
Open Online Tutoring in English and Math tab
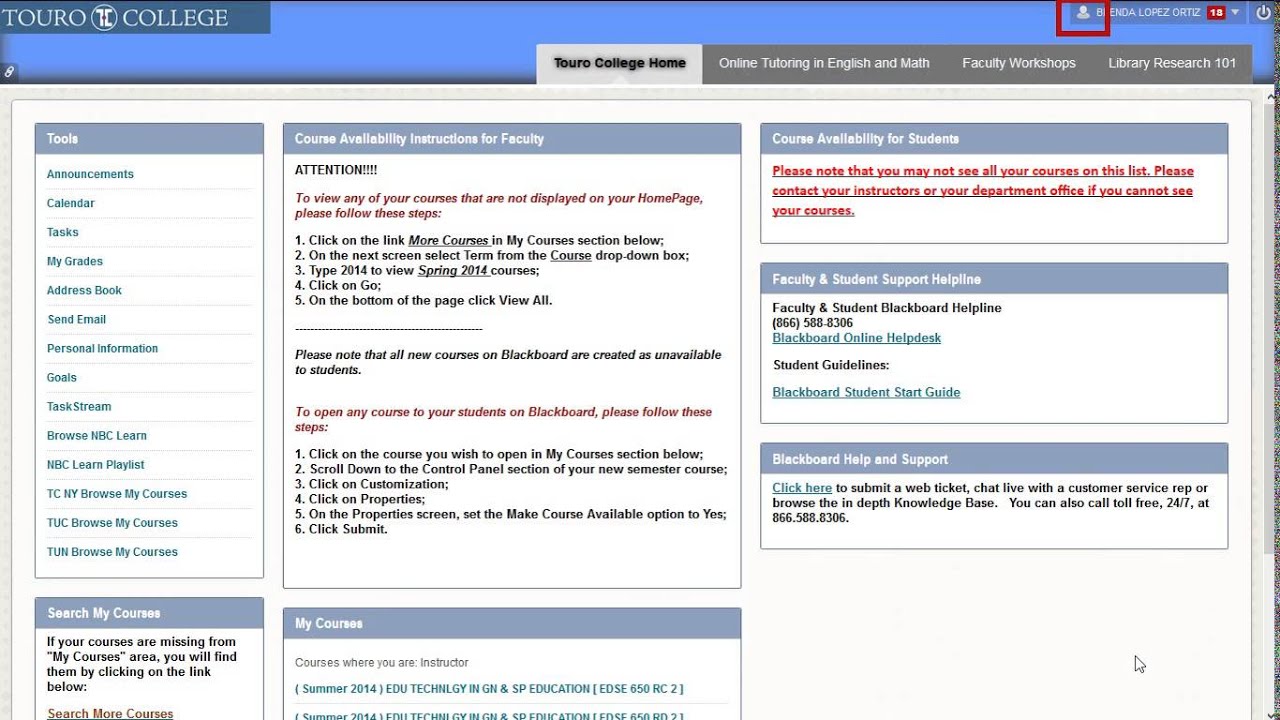tap(824, 63)
